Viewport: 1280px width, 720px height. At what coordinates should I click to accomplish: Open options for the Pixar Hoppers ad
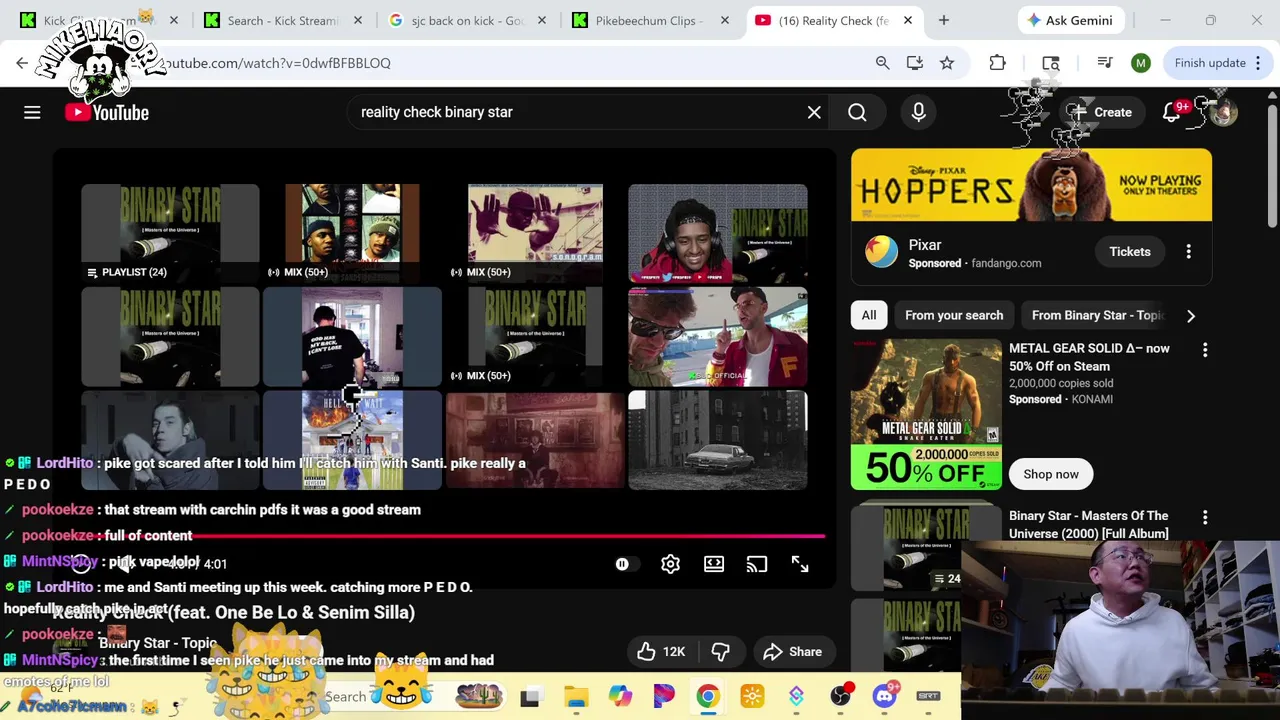tap(1188, 252)
